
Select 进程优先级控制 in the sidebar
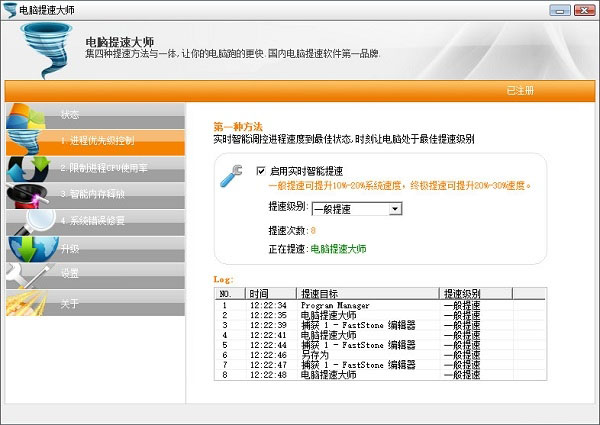point(95,142)
